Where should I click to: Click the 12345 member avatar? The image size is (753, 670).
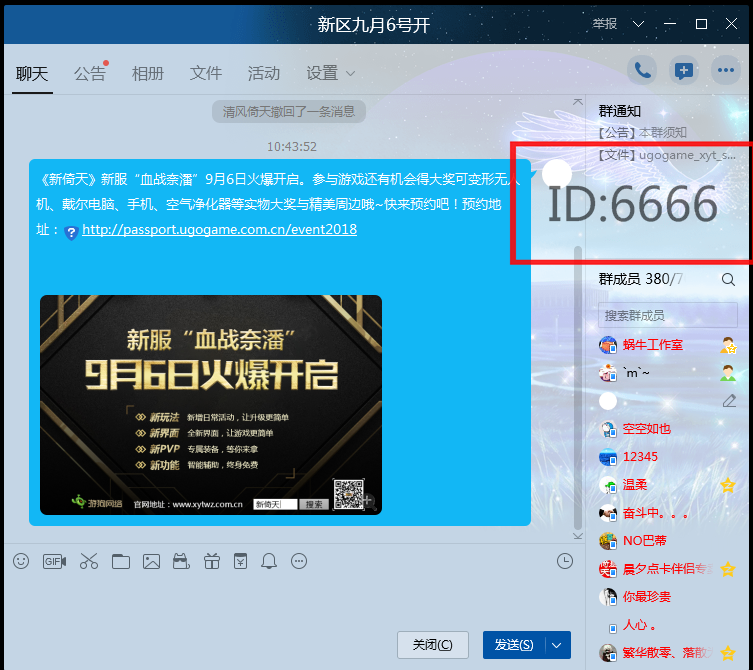click(x=608, y=457)
